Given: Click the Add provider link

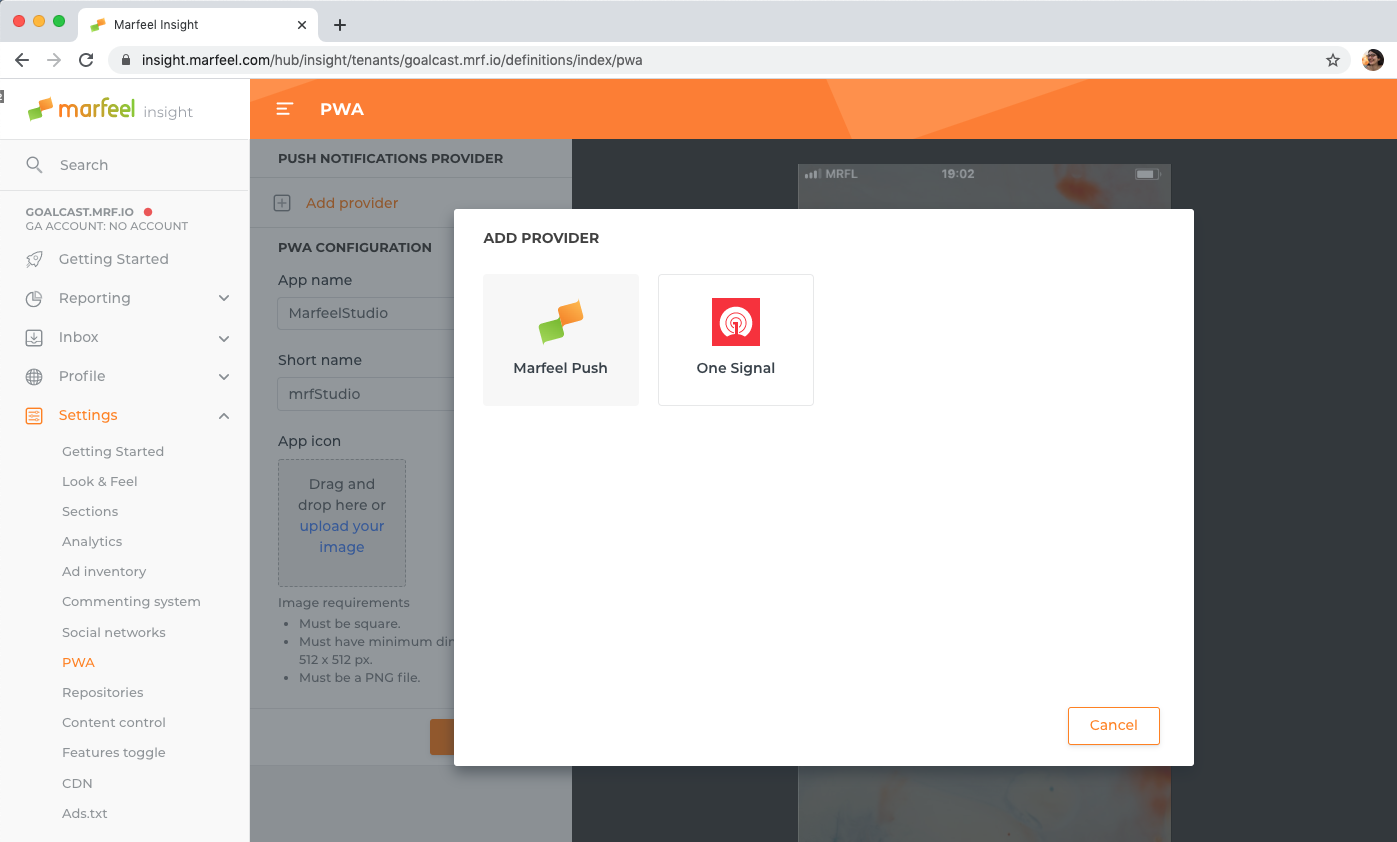Looking at the screenshot, I should (x=352, y=203).
